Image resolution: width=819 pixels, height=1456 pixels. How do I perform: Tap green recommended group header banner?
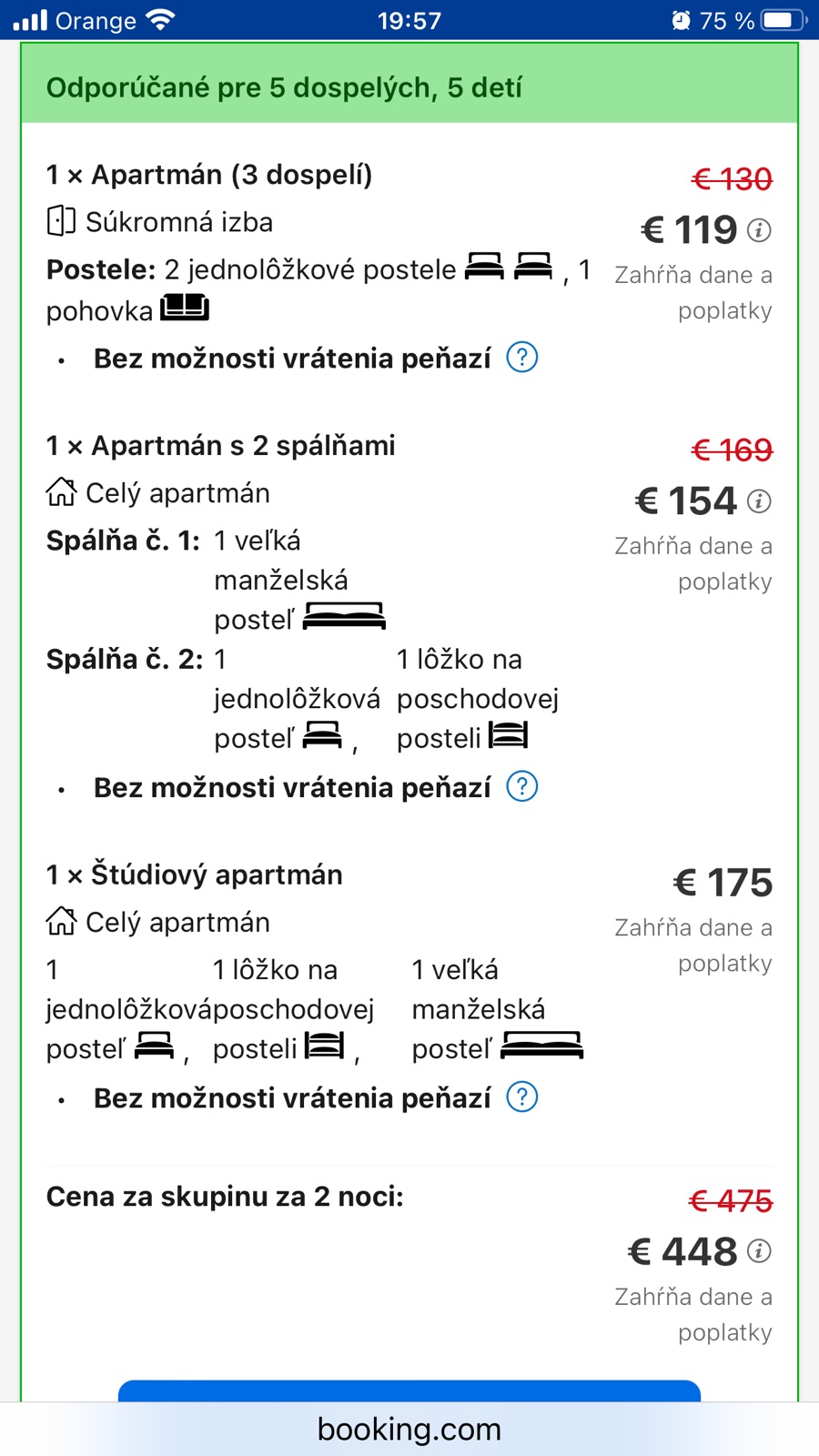(409, 87)
